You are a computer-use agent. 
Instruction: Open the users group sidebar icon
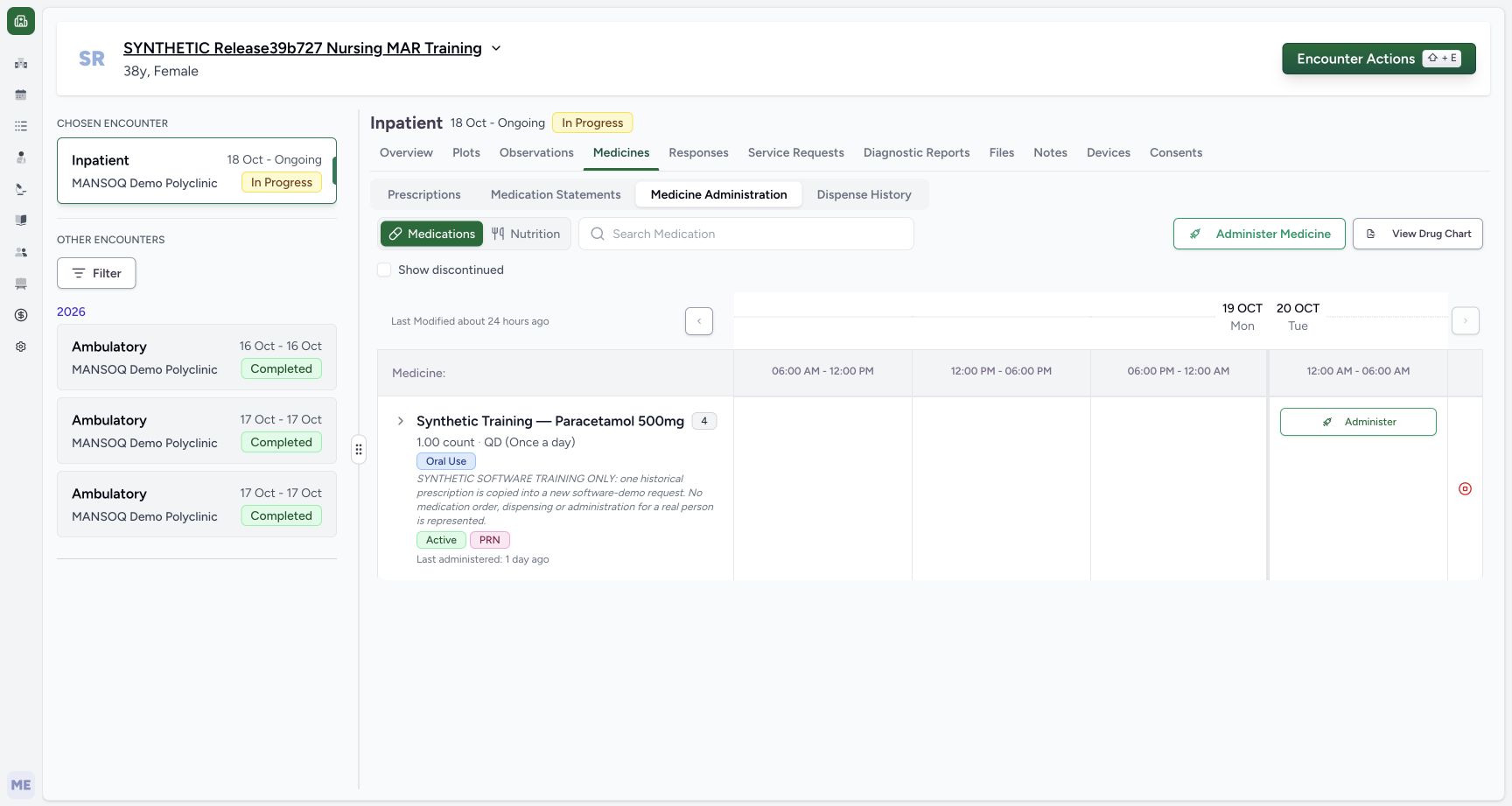21,252
